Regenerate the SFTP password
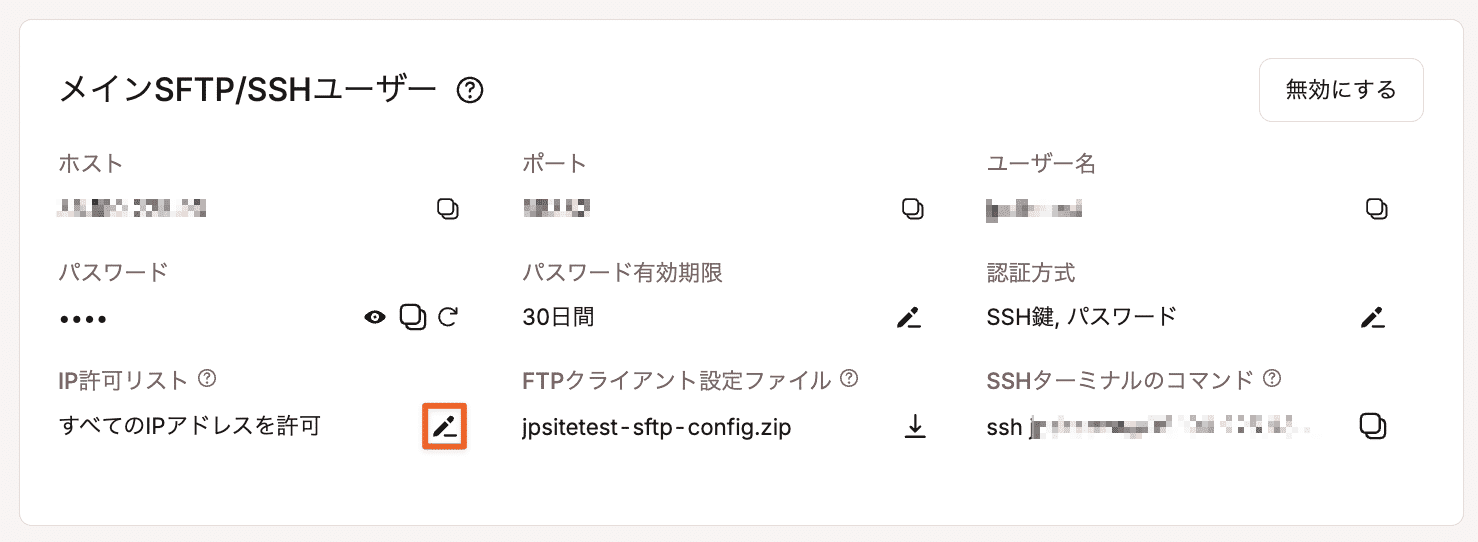Image resolution: width=1478 pixels, height=542 pixels. coord(448,317)
